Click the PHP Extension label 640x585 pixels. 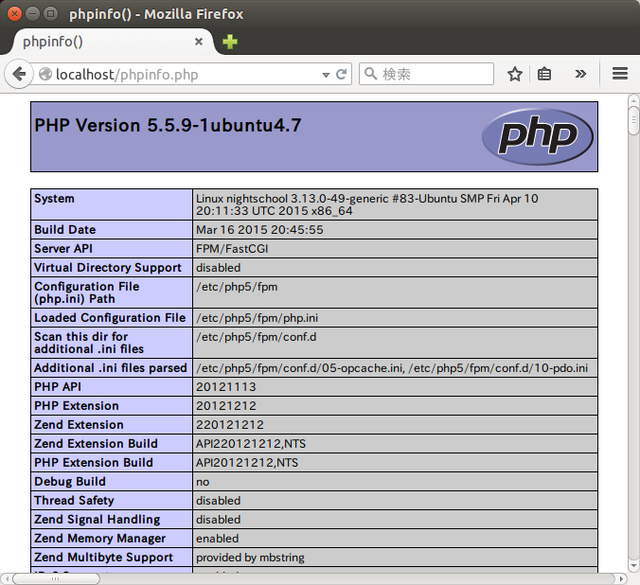pos(76,406)
